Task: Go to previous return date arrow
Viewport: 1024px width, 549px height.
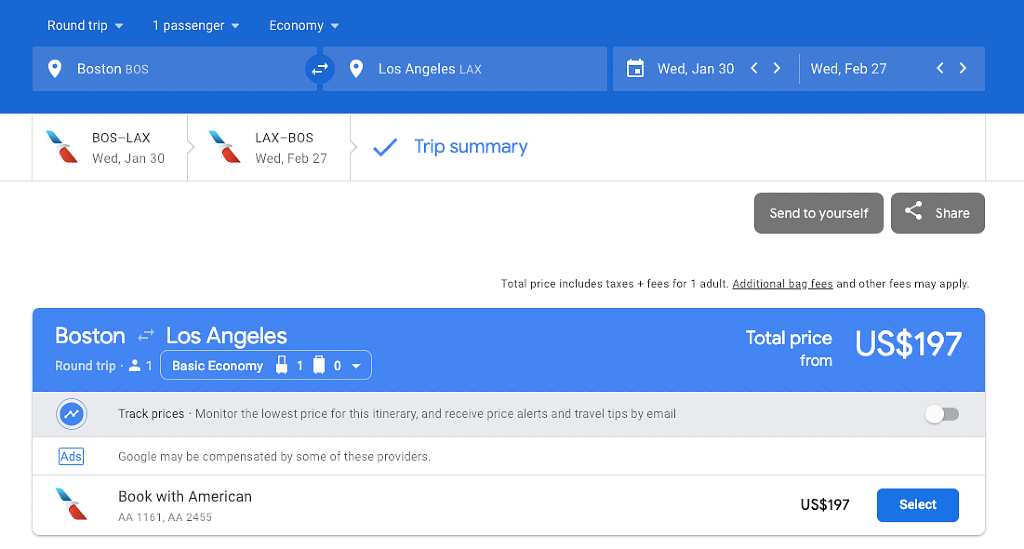Action: click(x=940, y=68)
